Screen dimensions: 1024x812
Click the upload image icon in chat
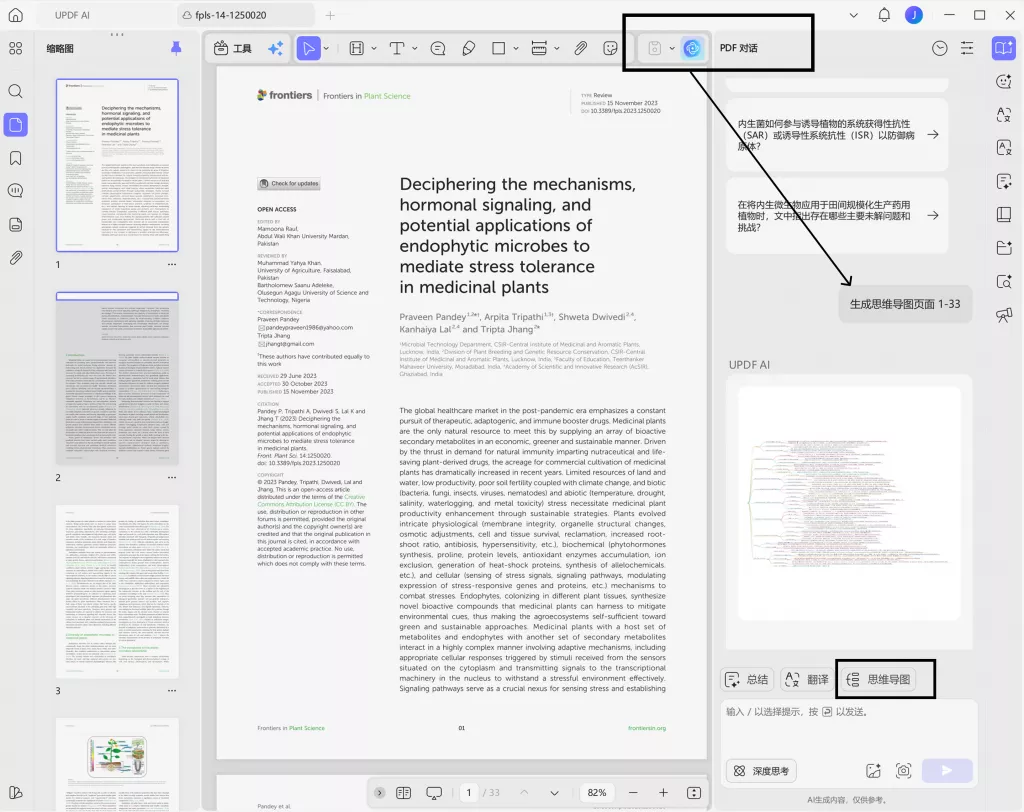[874, 771]
